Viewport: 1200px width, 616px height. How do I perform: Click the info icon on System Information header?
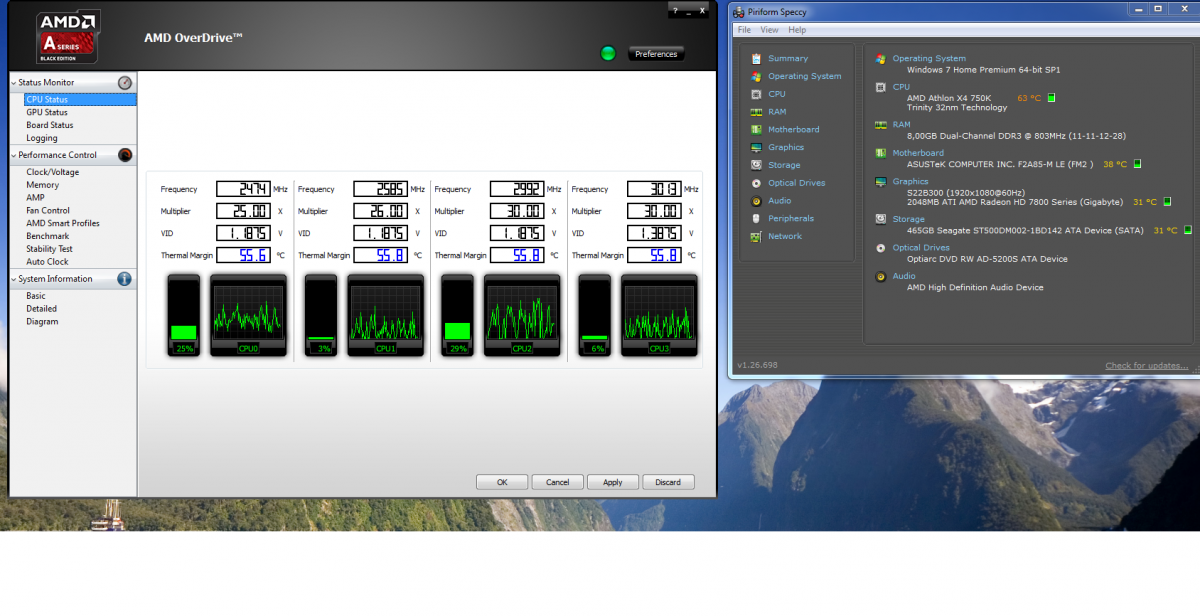coord(125,279)
